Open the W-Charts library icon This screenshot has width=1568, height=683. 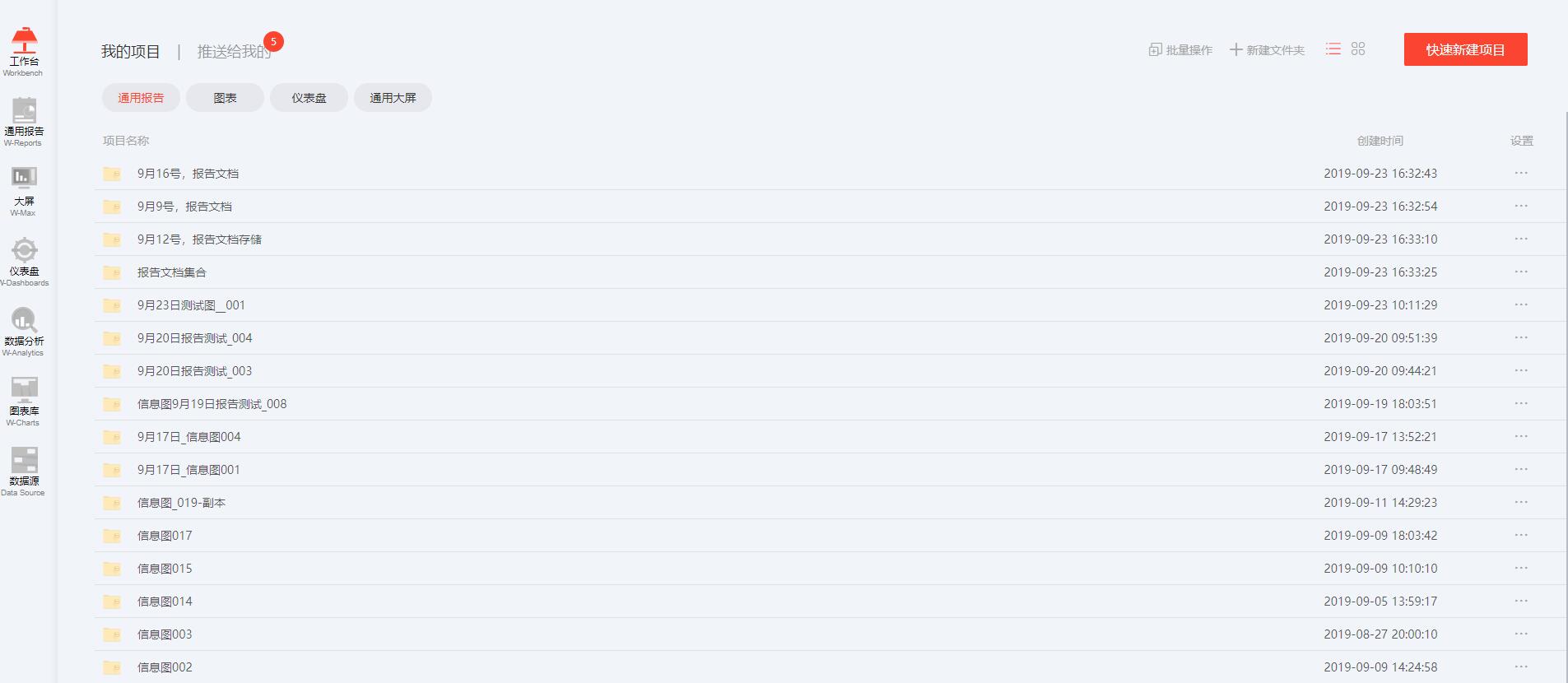[x=24, y=402]
